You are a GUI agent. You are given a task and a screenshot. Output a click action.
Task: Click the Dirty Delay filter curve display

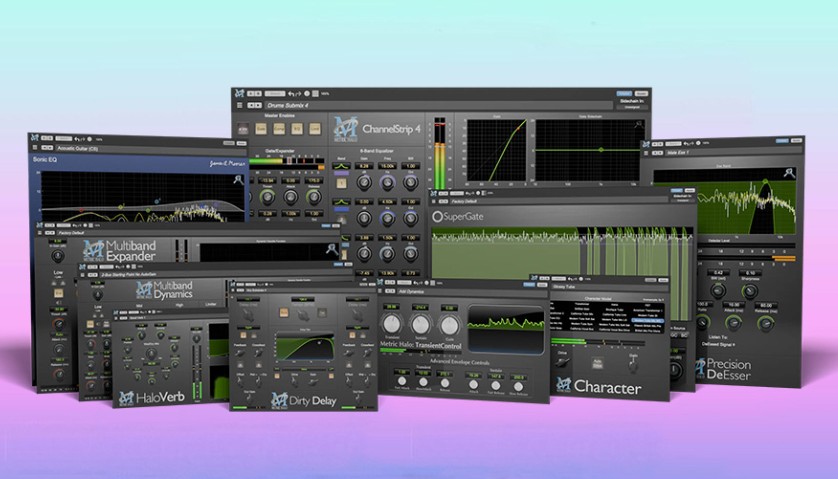coord(304,347)
